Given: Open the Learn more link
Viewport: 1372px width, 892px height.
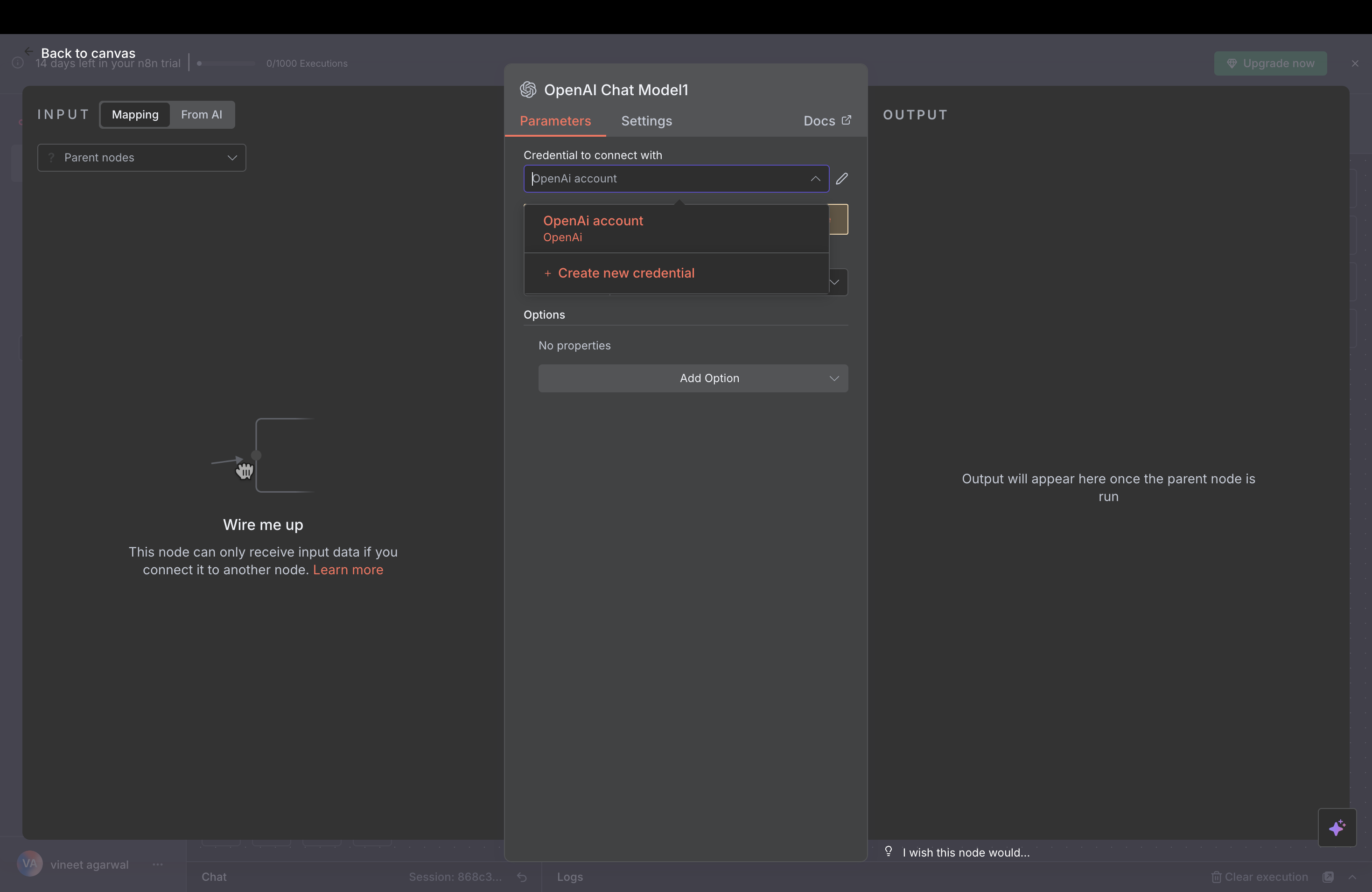Looking at the screenshot, I should [x=348, y=570].
